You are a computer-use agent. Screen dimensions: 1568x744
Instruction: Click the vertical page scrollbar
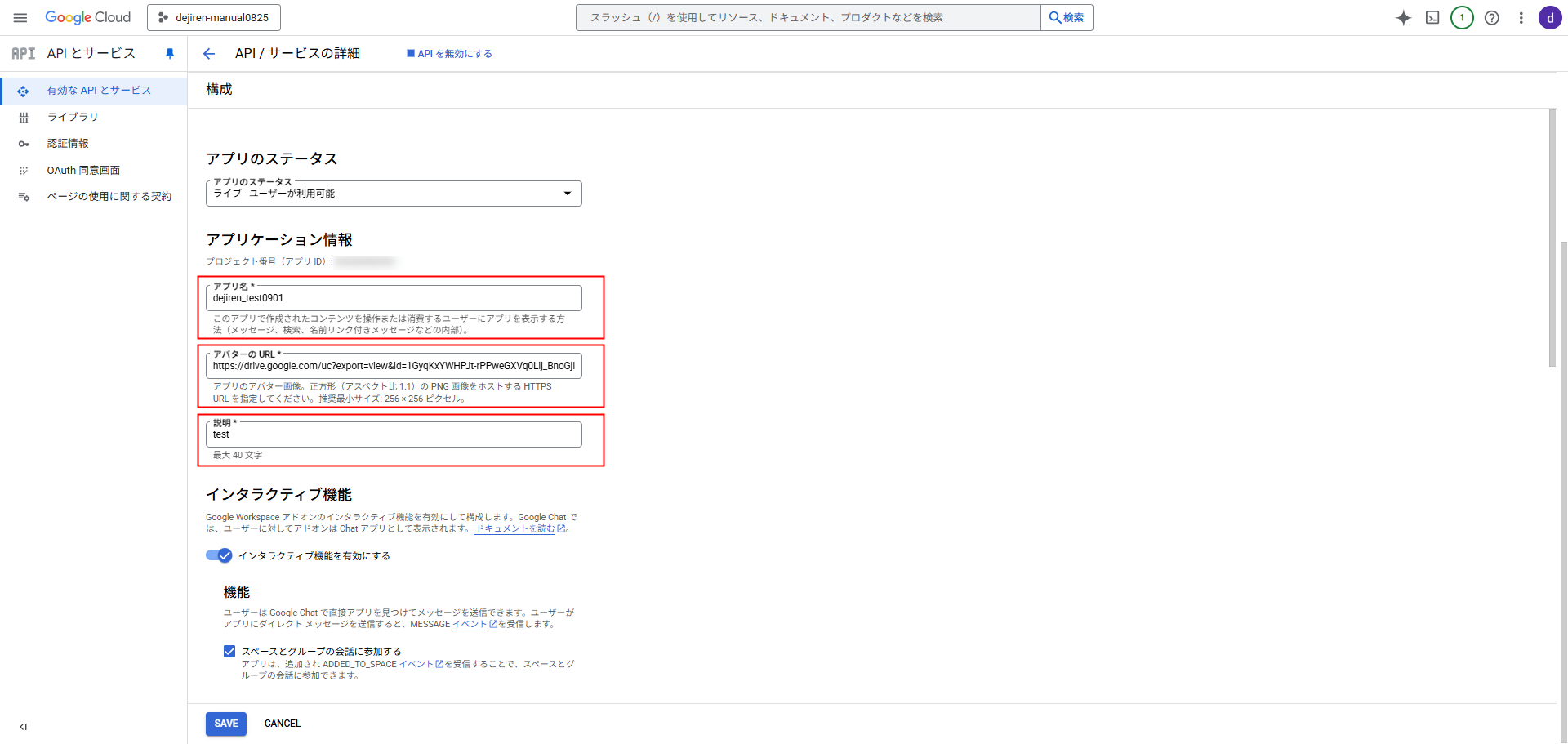point(1552,237)
